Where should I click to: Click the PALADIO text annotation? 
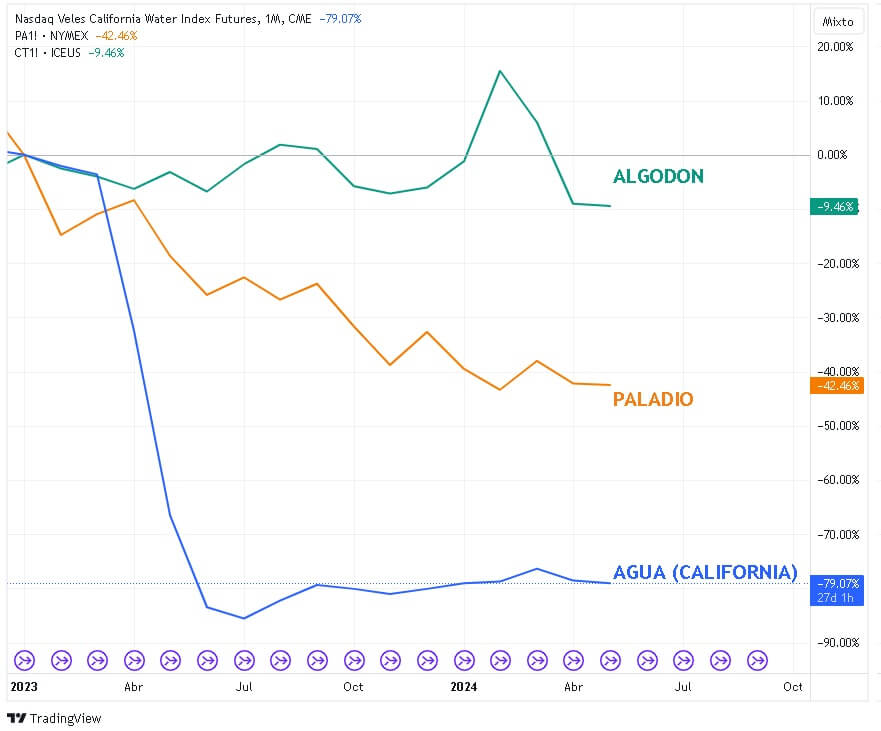(x=652, y=400)
